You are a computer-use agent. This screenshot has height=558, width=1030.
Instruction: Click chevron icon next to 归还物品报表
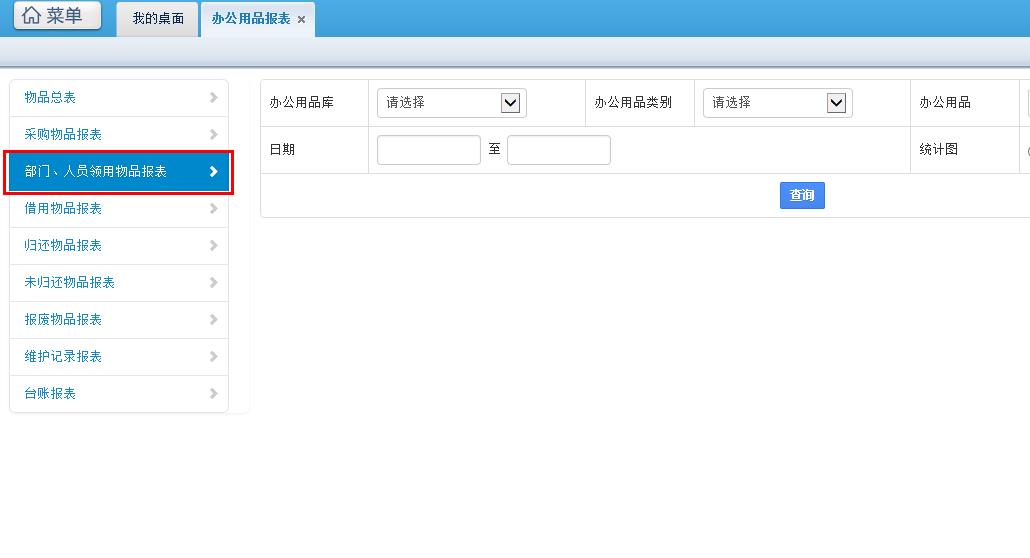pos(213,246)
